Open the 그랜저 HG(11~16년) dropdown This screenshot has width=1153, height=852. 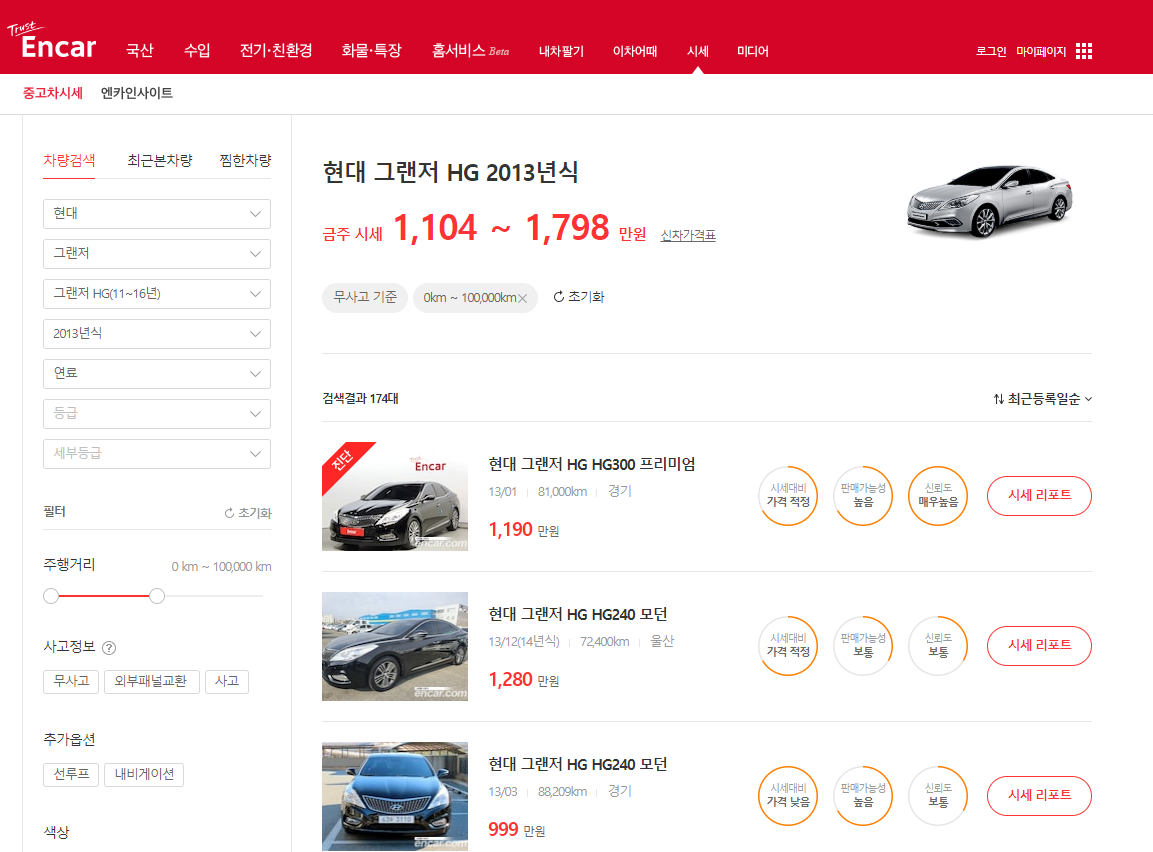pos(157,294)
